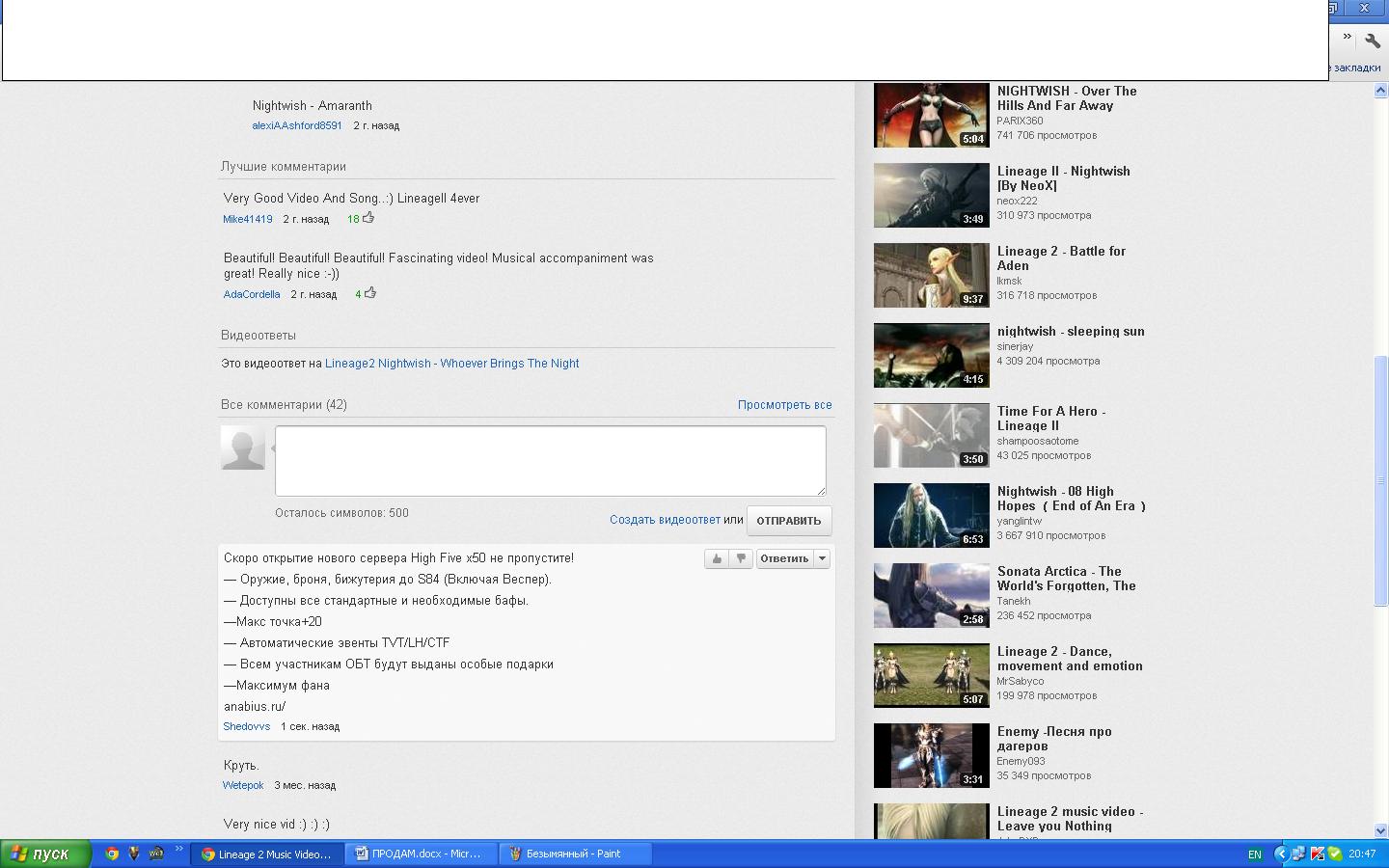Open Lineage2 Nightwish - Whoever Brings The Night link
This screenshot has width=1389, height=868.
coord(451,364)
